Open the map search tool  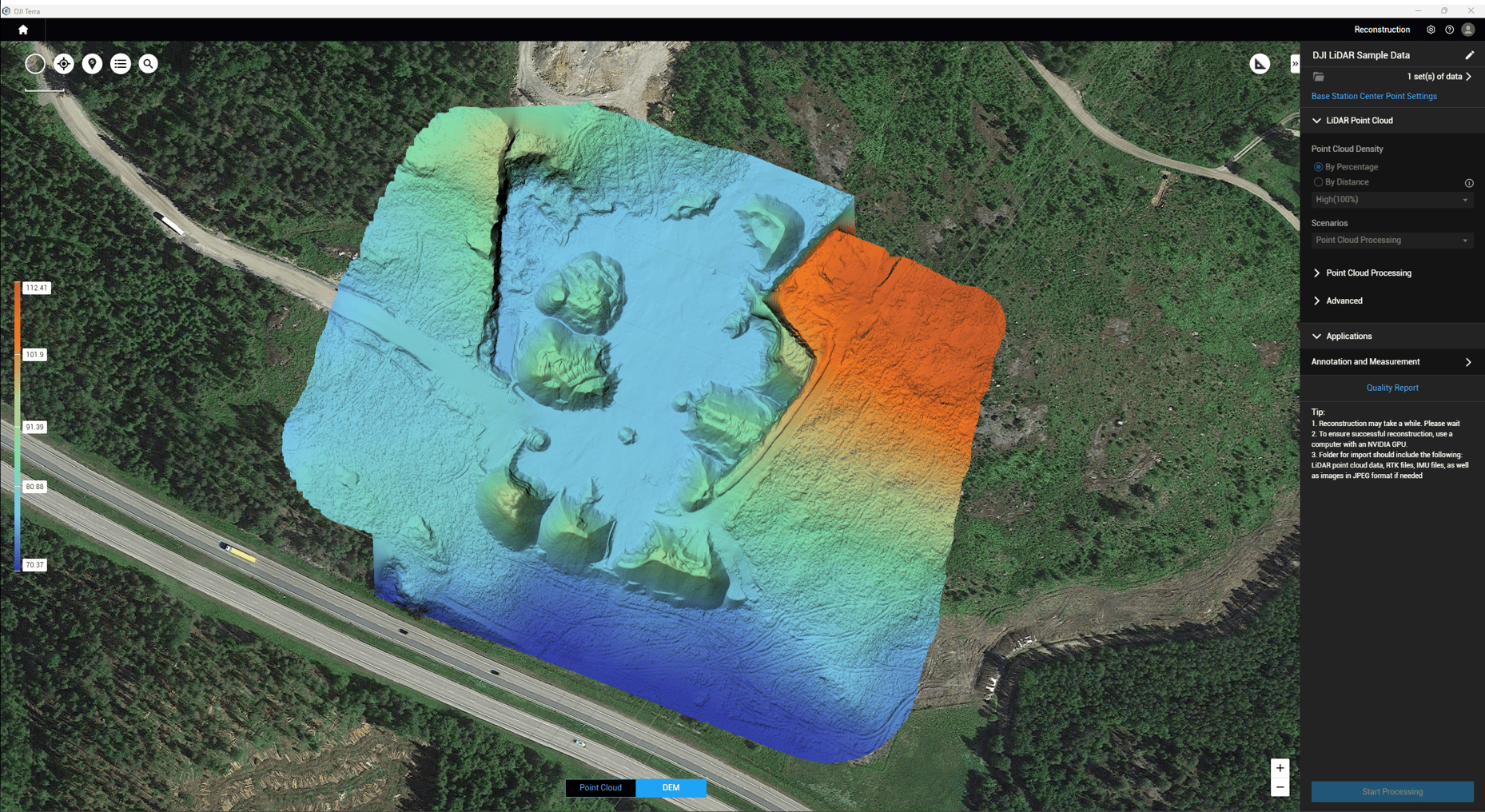coord(149,63)
